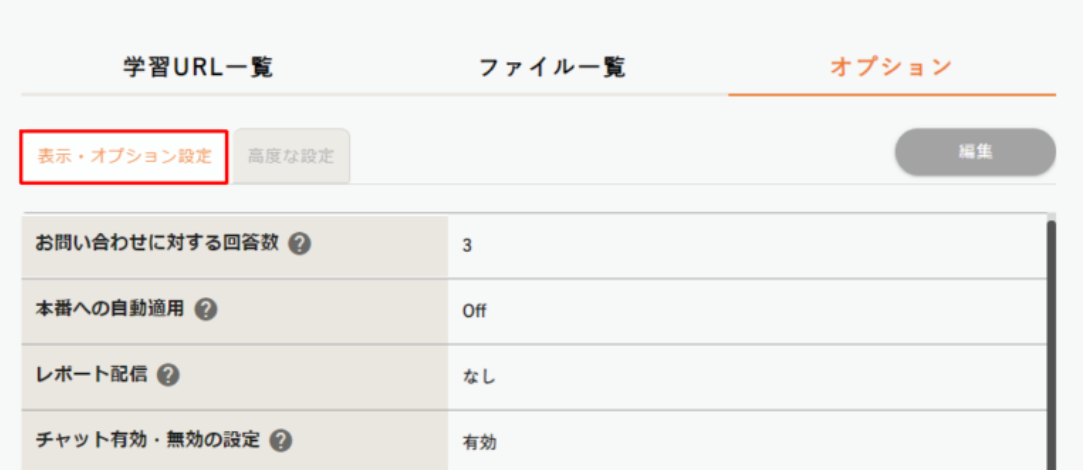Image resolution: width=1083 pixels, height=470 pixels.
Task: Click the answer count value 3
Action: click(x=467, y=245)
